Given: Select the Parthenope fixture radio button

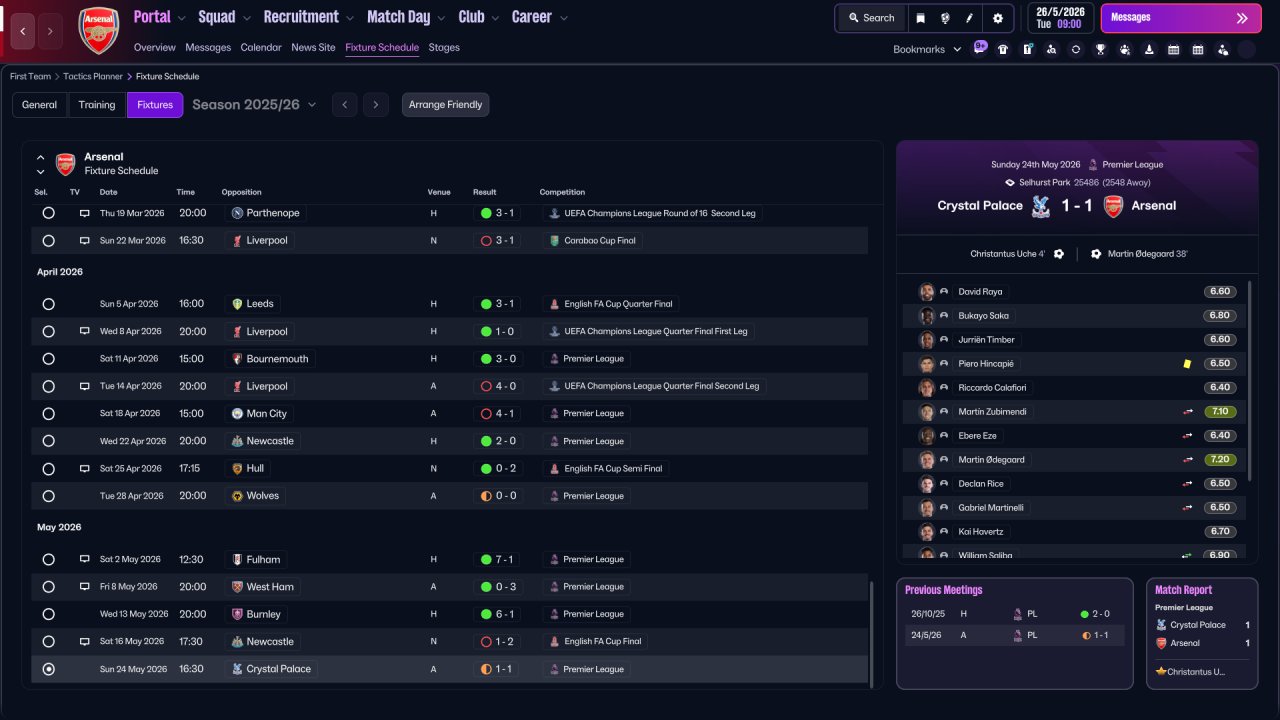Looking at the screenshot, I should coord(48,213).
